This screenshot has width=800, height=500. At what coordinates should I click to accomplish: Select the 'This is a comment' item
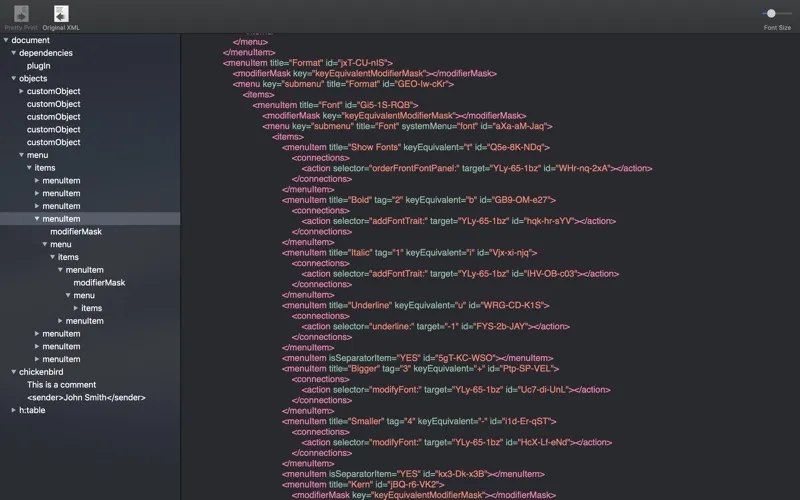61,385
